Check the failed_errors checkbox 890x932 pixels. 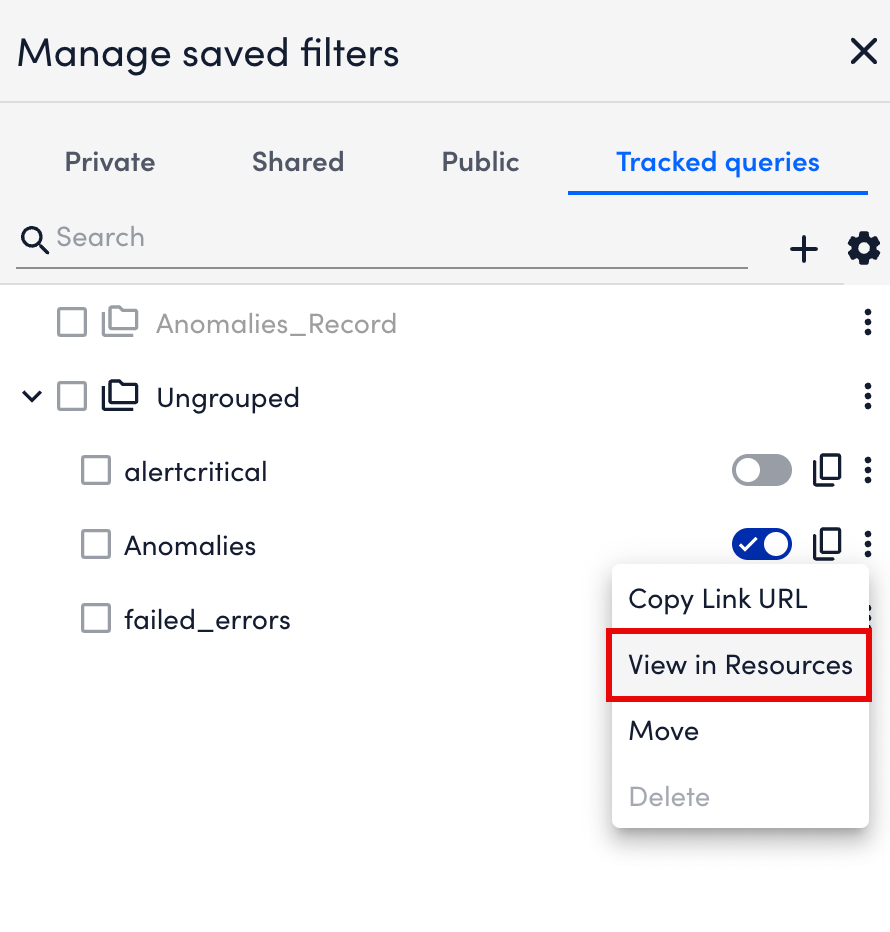tap(95, 618)
